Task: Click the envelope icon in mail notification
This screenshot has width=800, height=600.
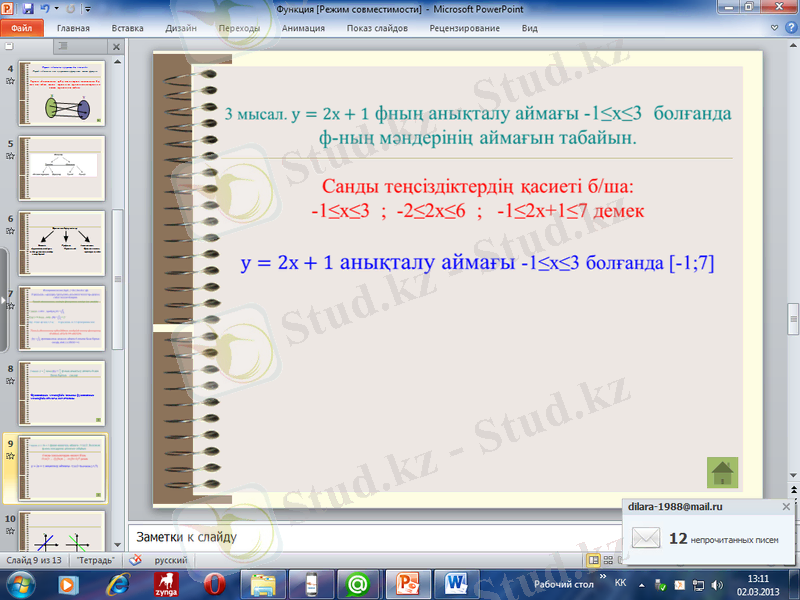Action: tap(647, 538)
